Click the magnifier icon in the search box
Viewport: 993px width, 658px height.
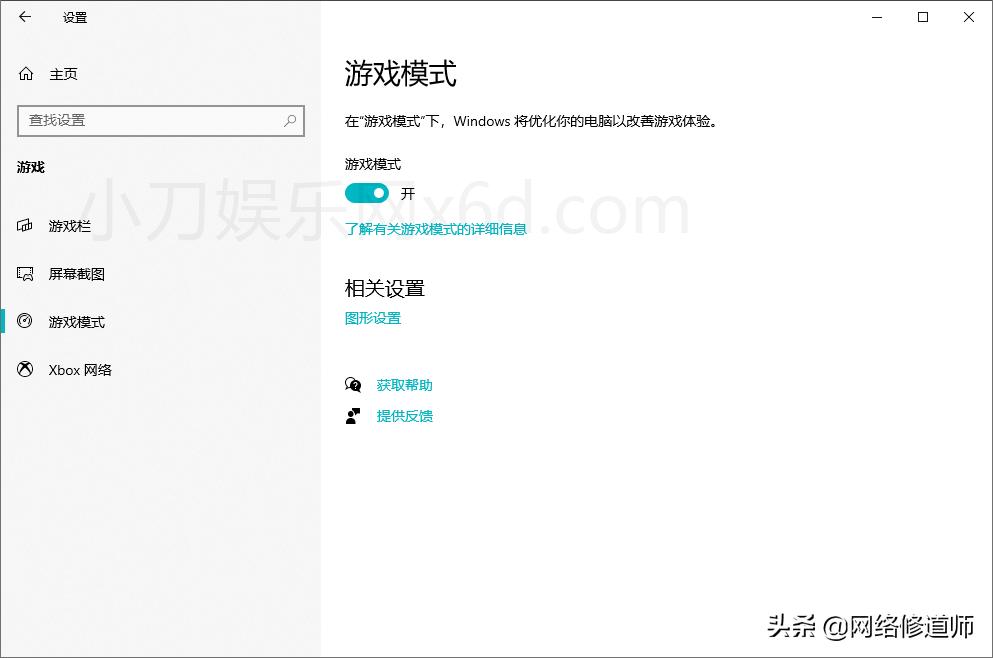click(x=288, y=121)
